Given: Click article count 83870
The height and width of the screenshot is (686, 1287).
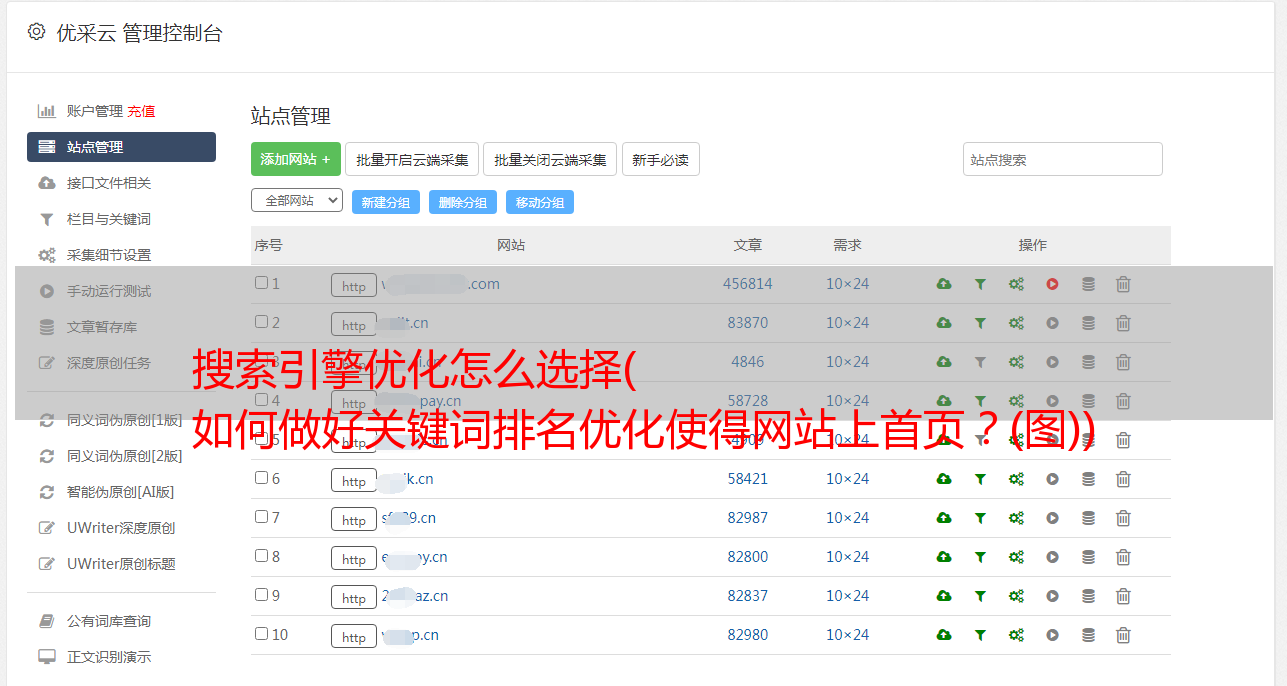Looking at the screenshot, I should [748, 323].
